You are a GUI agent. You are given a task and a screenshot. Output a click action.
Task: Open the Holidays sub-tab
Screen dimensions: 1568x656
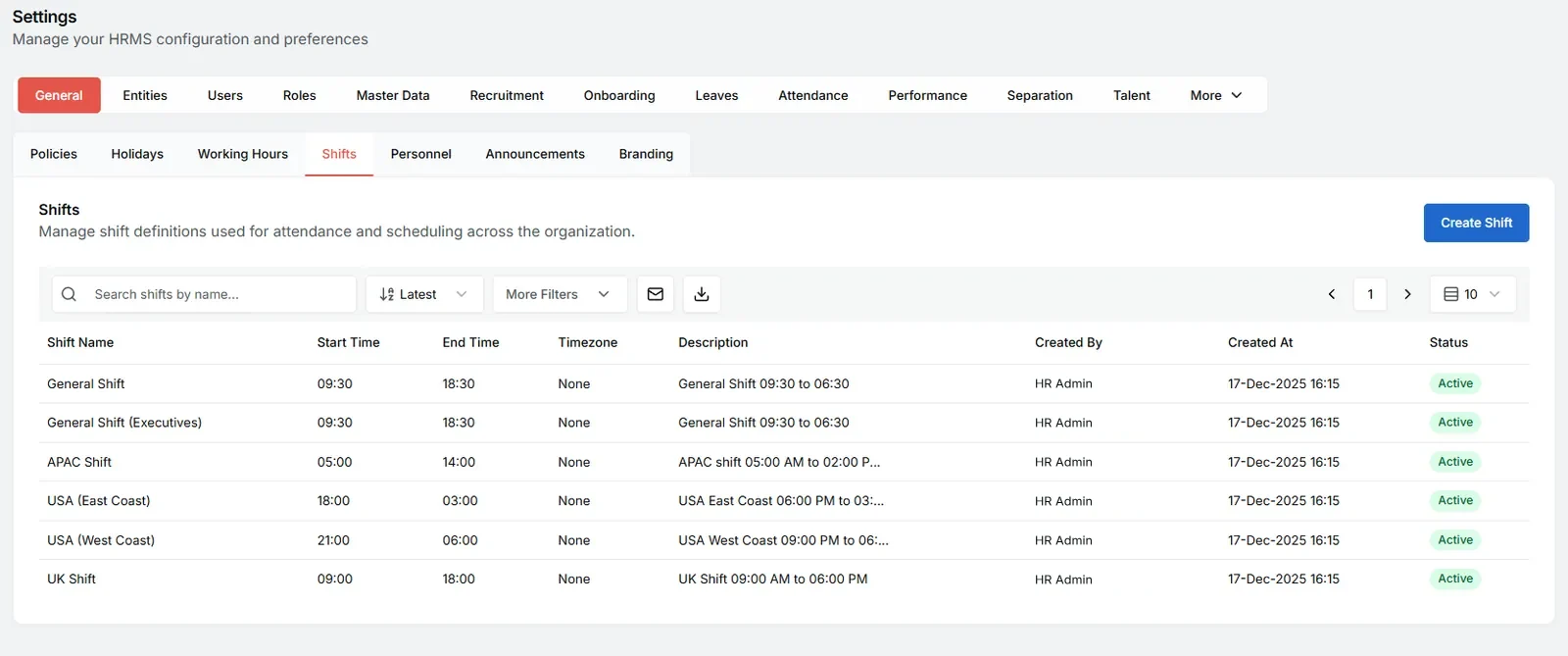tap(137, 154)
